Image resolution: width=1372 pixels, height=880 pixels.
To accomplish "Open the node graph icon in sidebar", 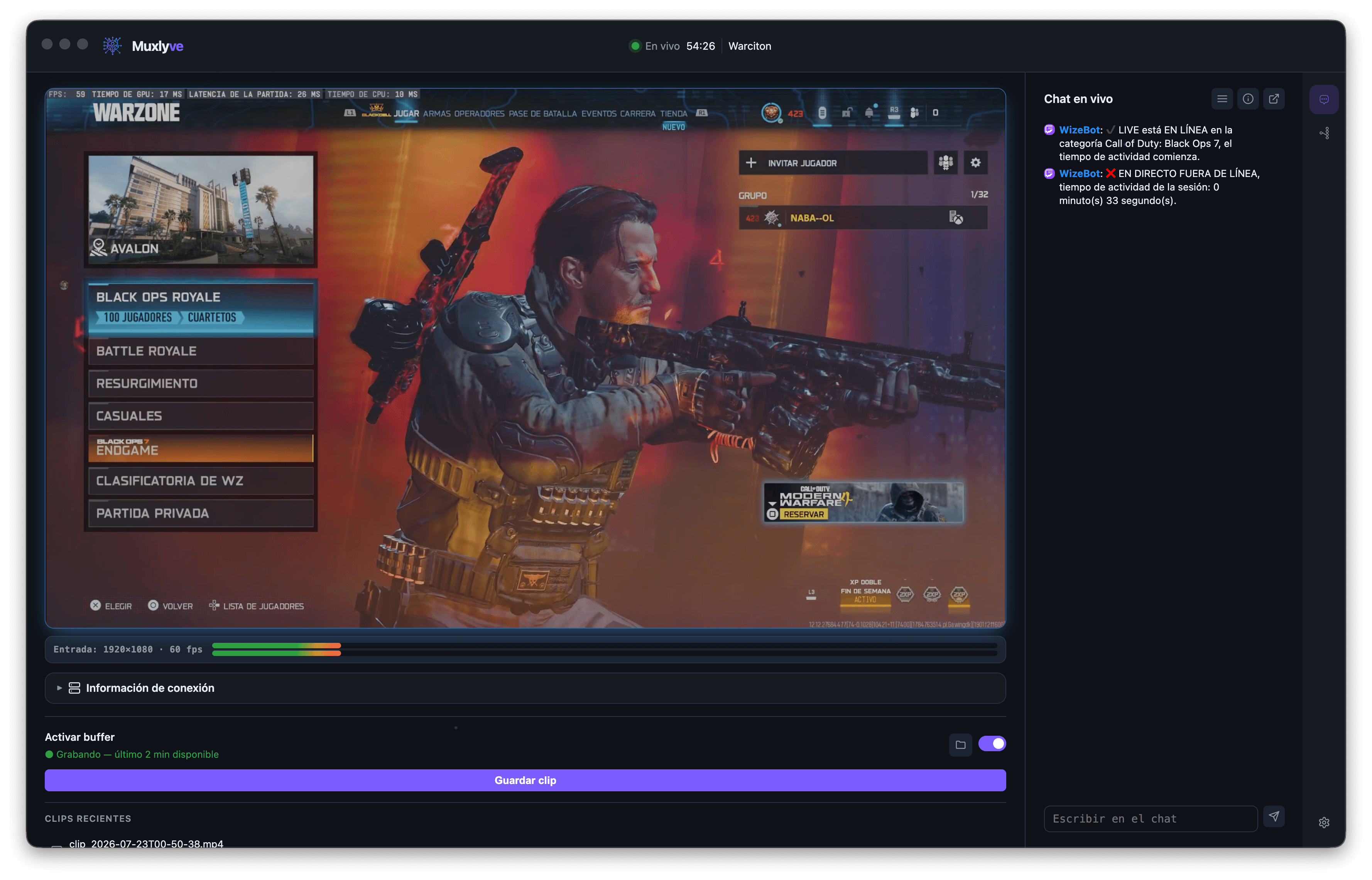I will [1324, 133].
